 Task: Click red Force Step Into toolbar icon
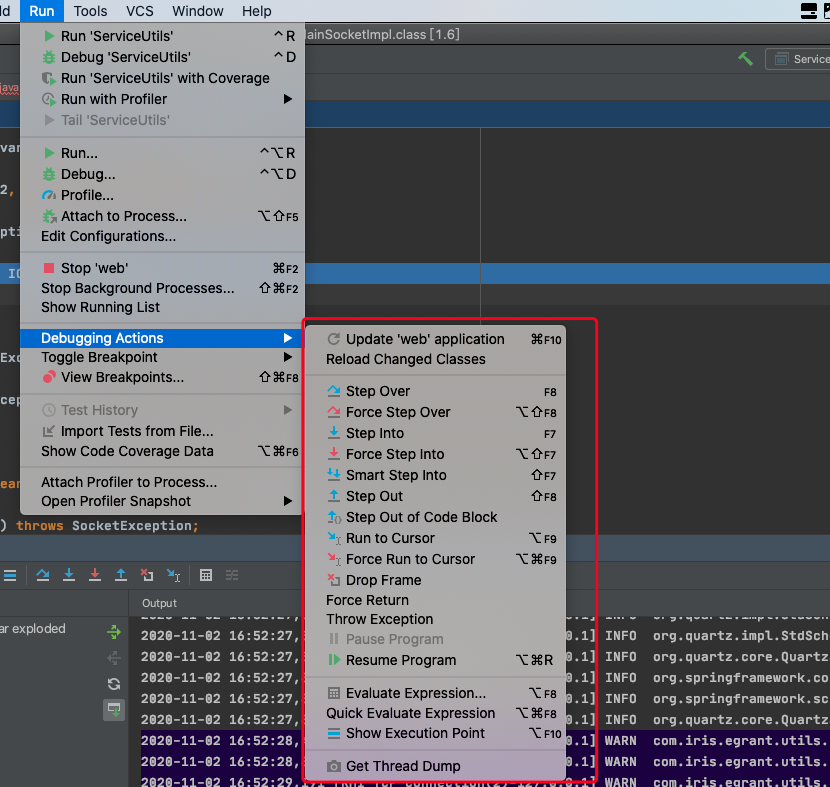[x=95, y=575]
